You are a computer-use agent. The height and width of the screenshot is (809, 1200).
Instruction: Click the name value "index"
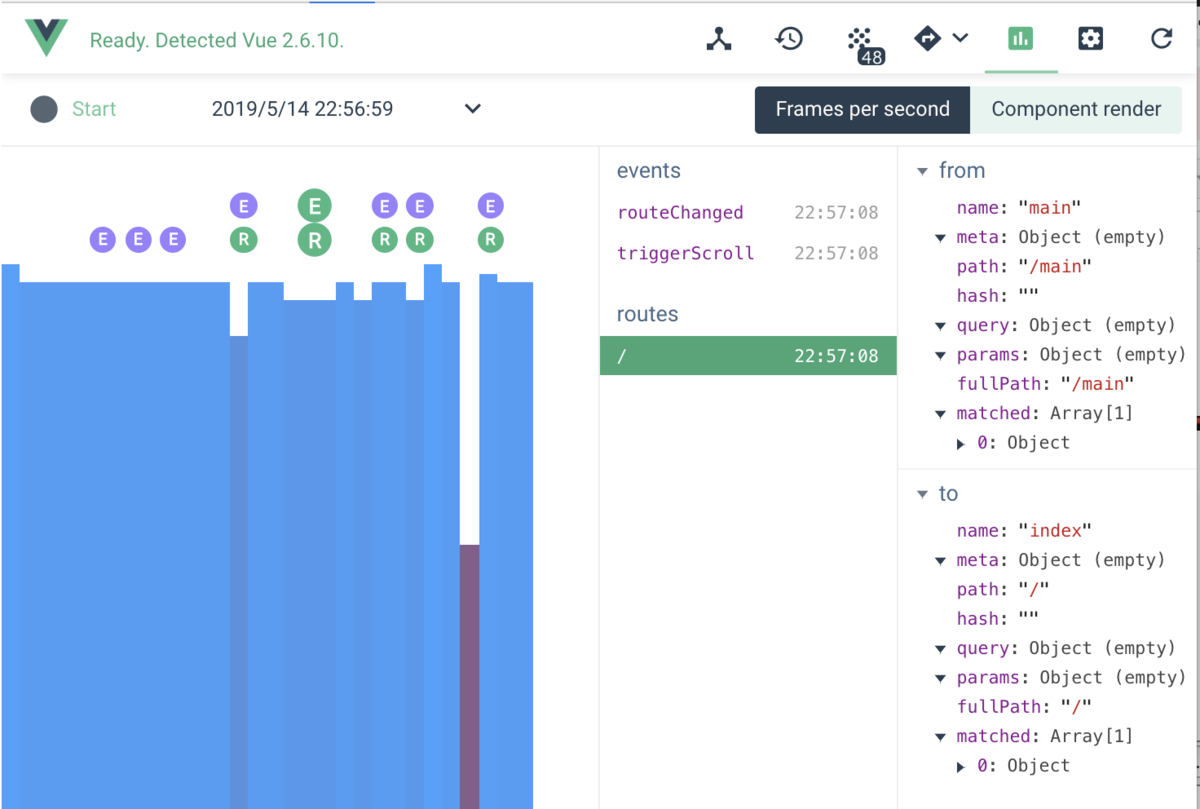(x=1056, y=531)
